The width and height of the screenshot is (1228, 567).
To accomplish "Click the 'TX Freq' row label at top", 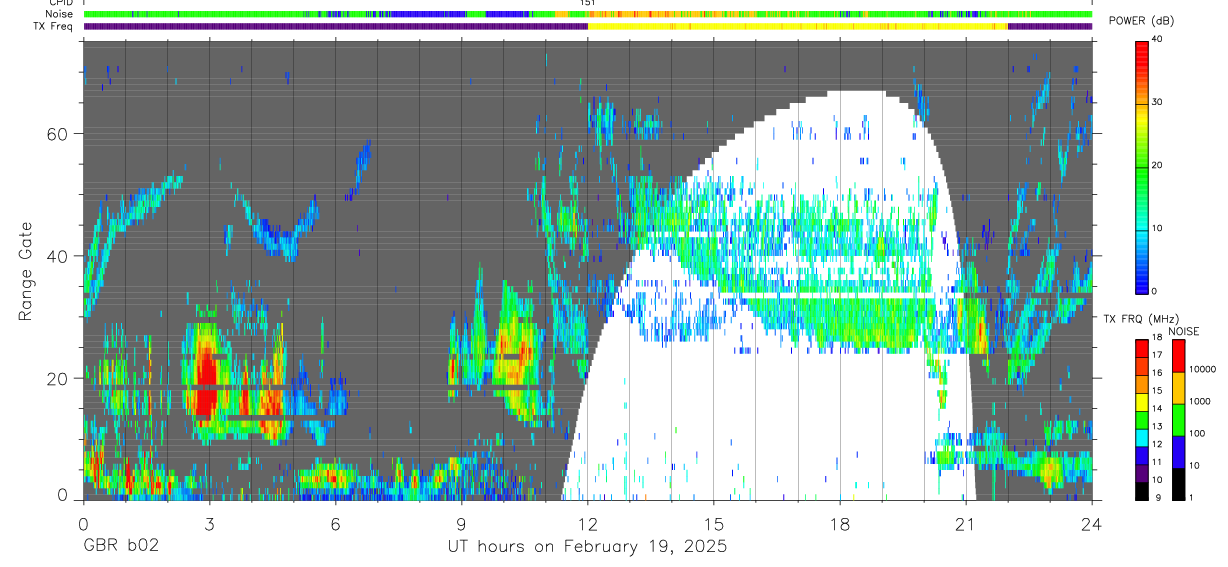I will coord(55,26).
